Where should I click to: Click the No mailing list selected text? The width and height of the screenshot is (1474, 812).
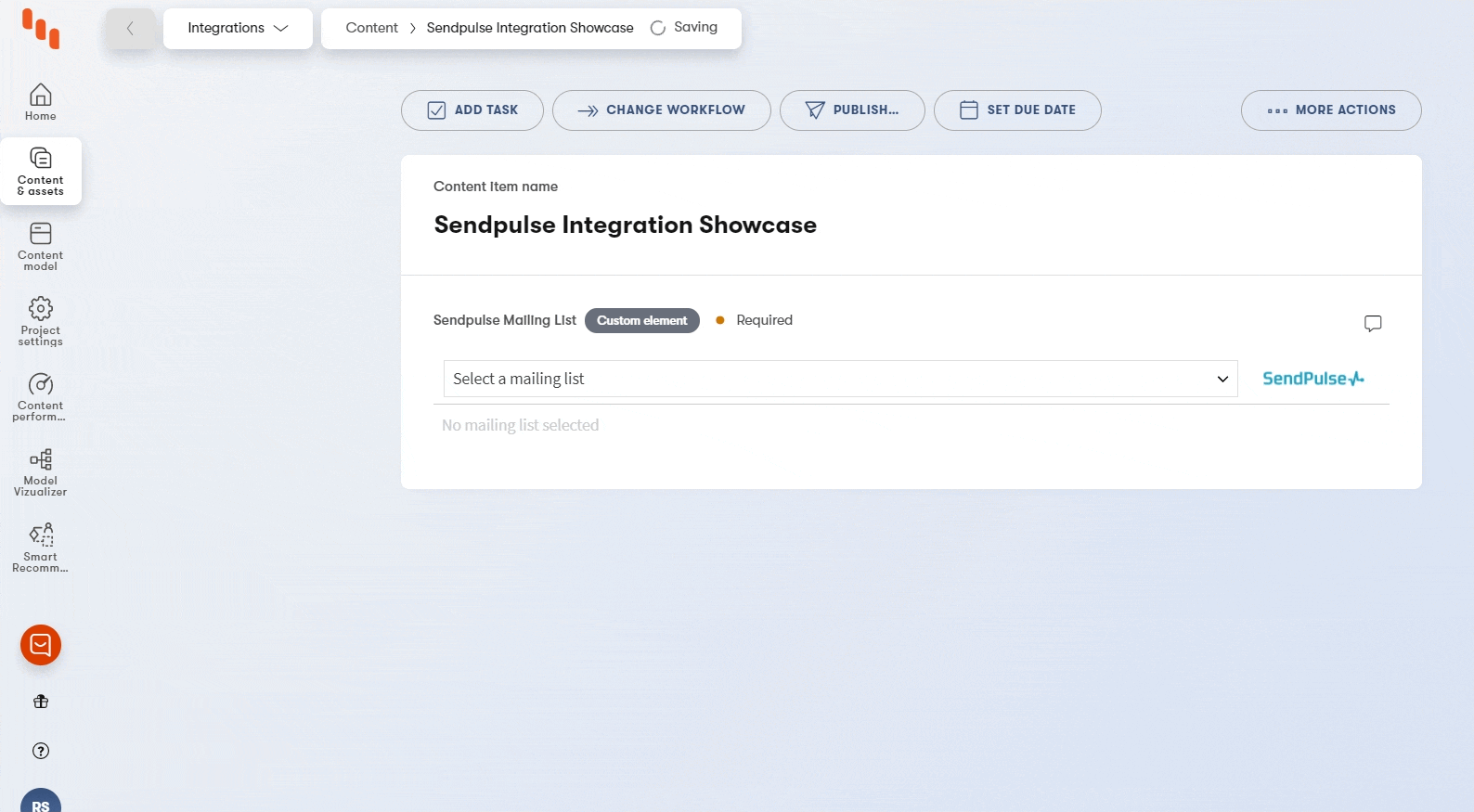(x=521, y=425)
